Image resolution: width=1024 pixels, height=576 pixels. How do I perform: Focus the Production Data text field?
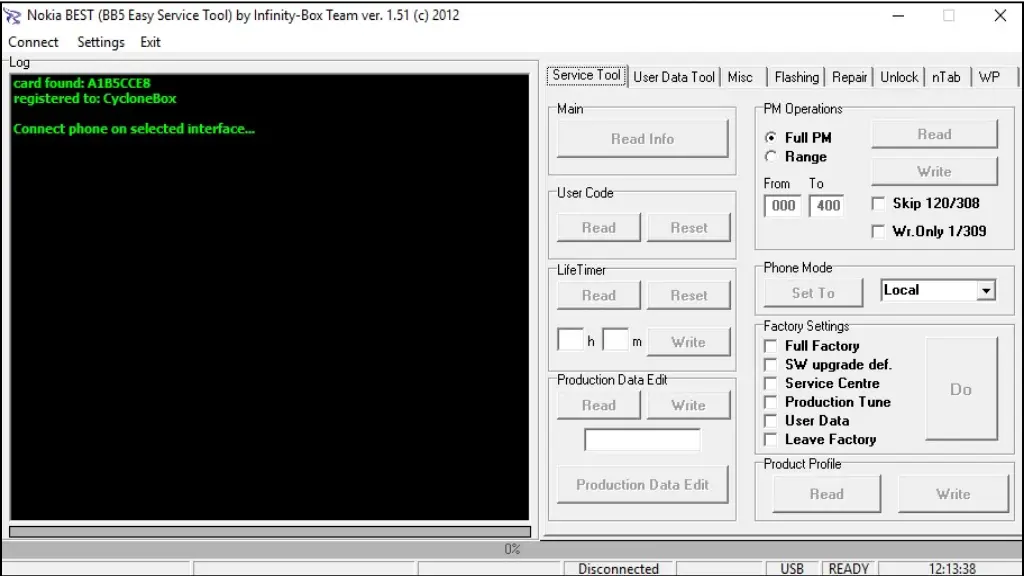click(x=643, y=440)
